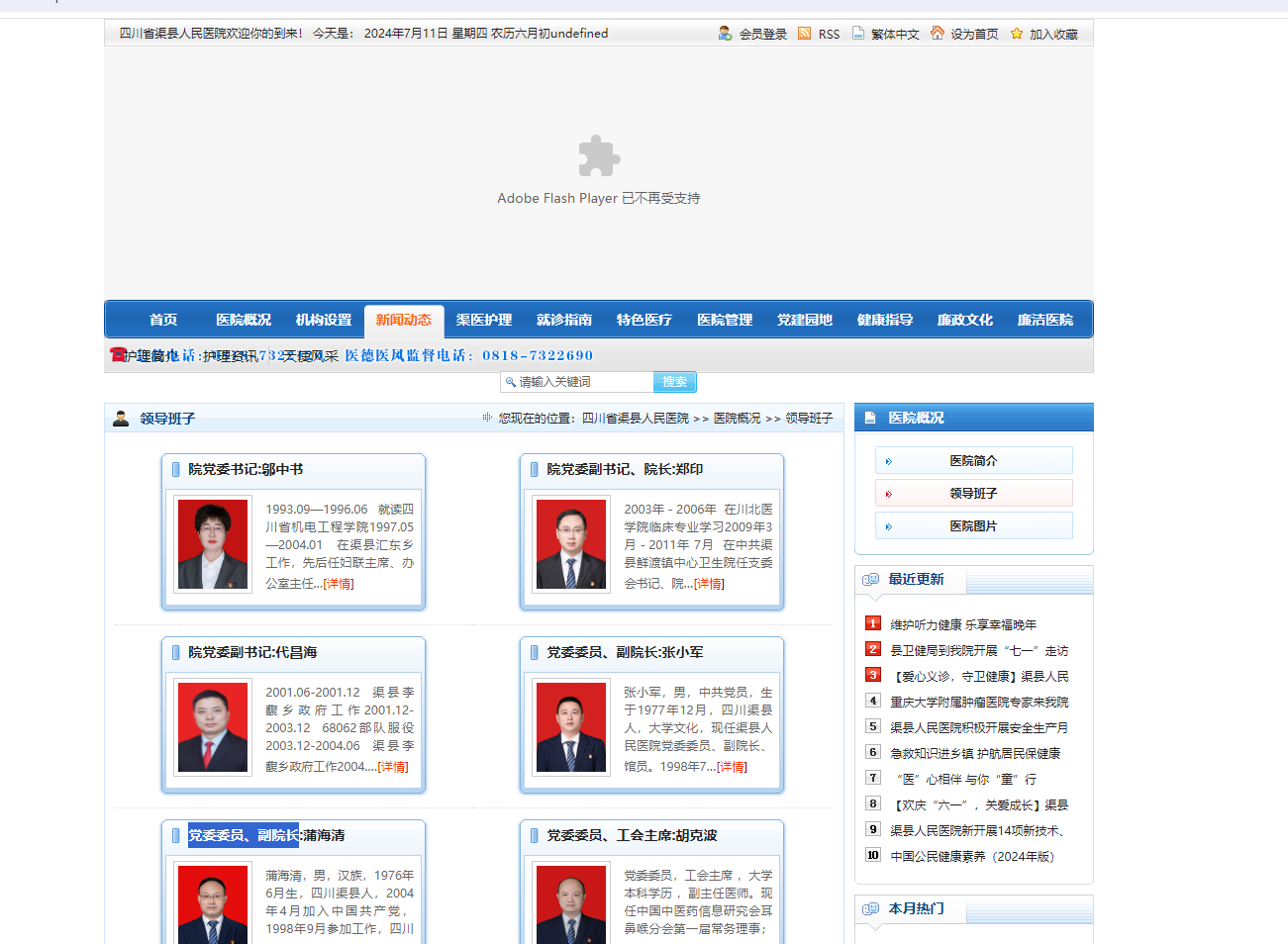Click the red number 3 rank badge
This screenshot has height=944, width=1288.
point(873,675)
